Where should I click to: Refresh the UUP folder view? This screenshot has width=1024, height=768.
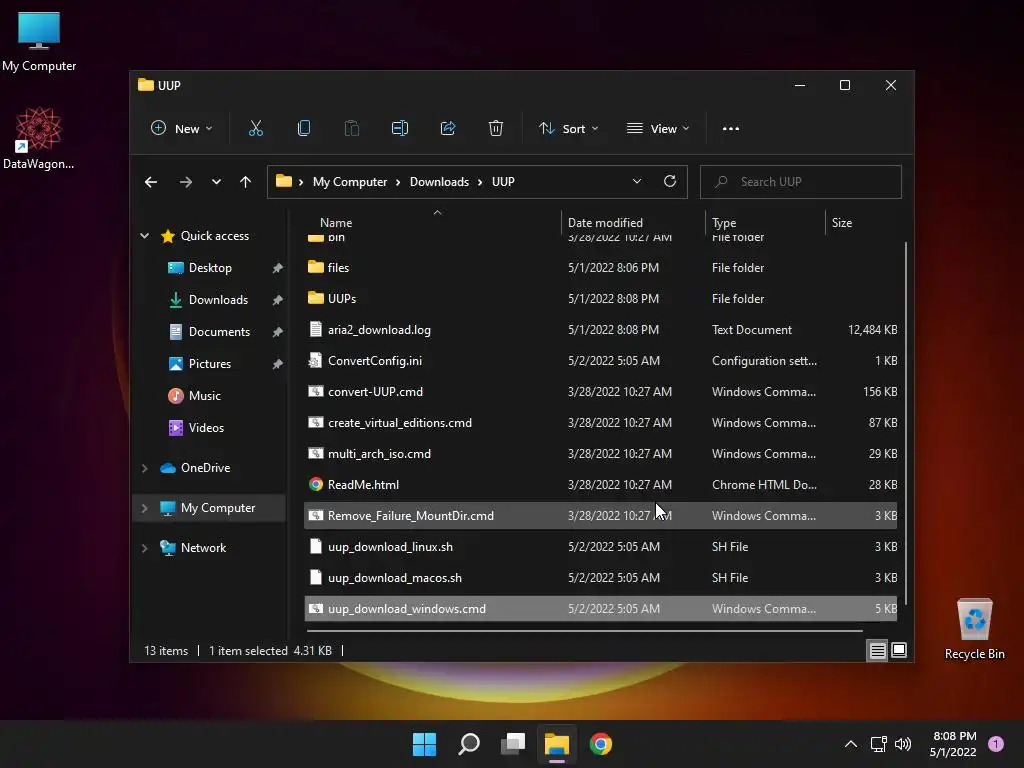tap(670, 182)
